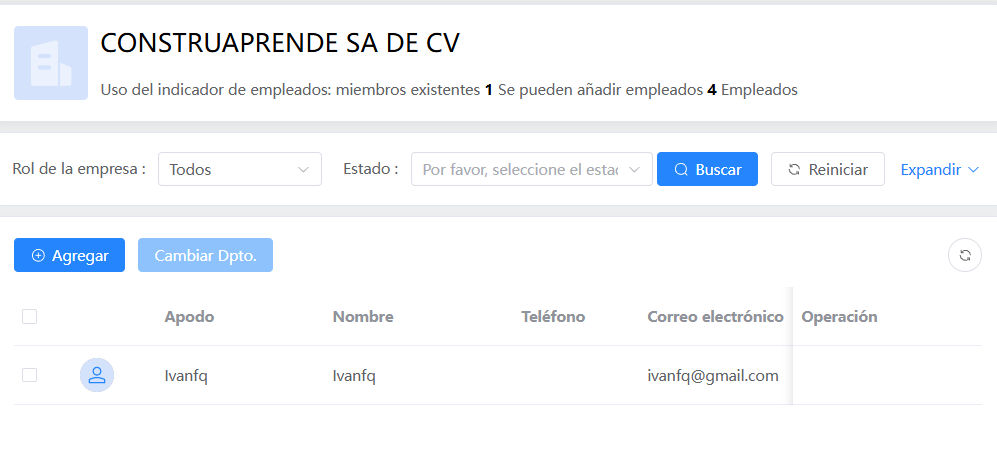
Task: Open the Rol de la empresa dropdown
Action: 239,170
